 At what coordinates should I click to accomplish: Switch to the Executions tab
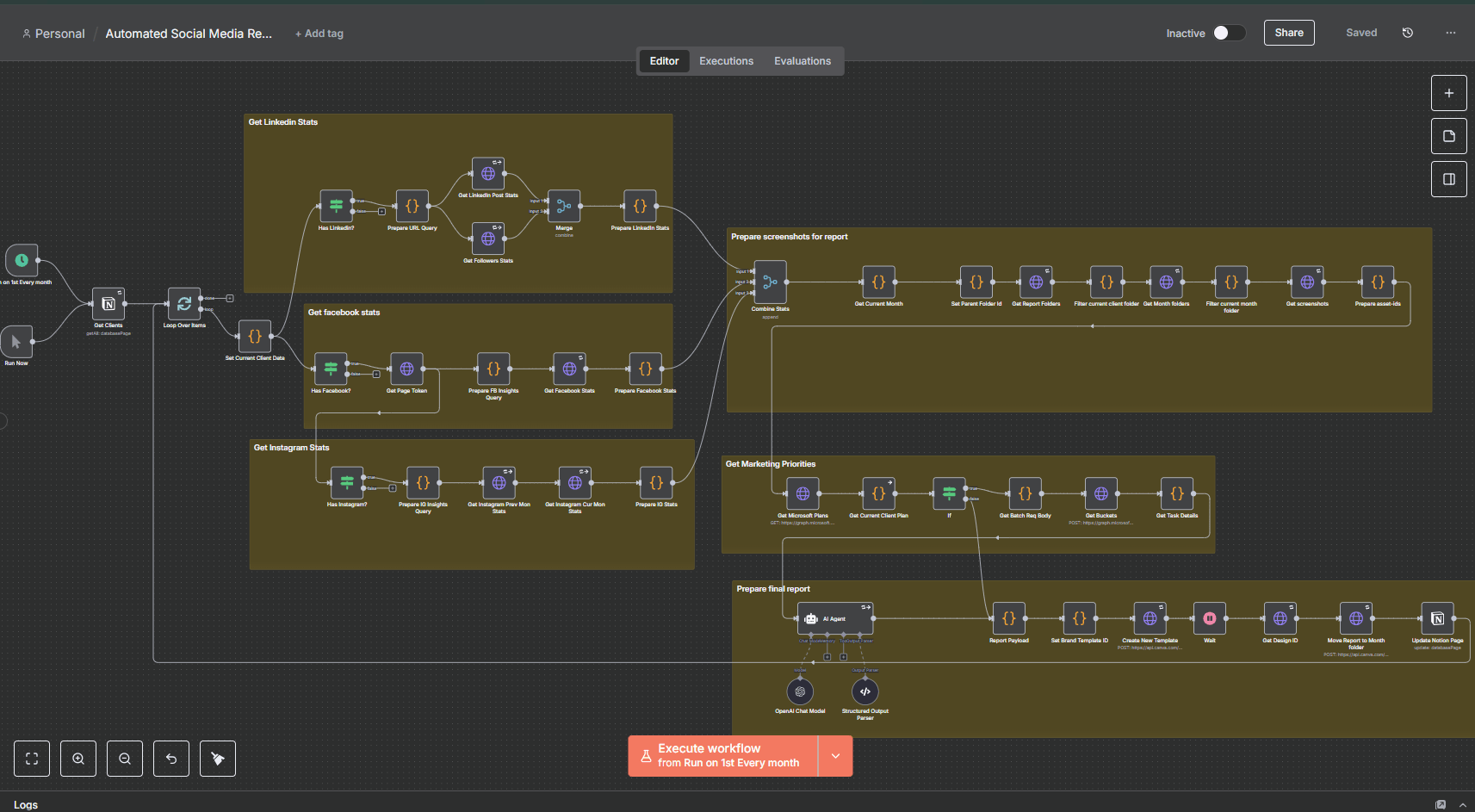pyautogui.click(x=726, y=61)
